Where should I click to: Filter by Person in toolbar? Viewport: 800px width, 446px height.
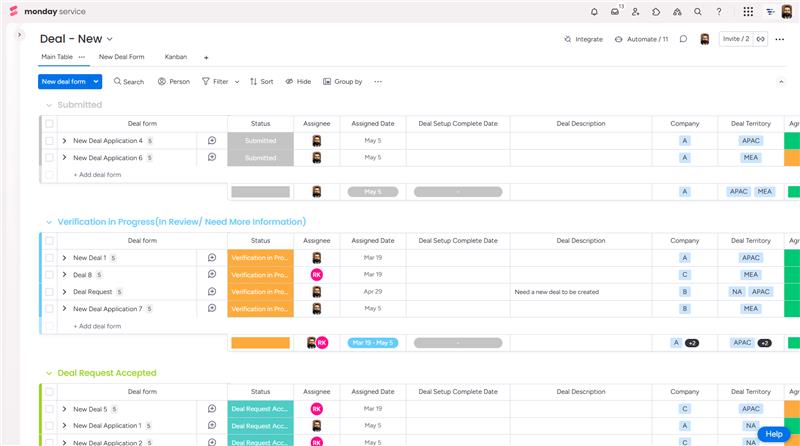pos(173,82)
